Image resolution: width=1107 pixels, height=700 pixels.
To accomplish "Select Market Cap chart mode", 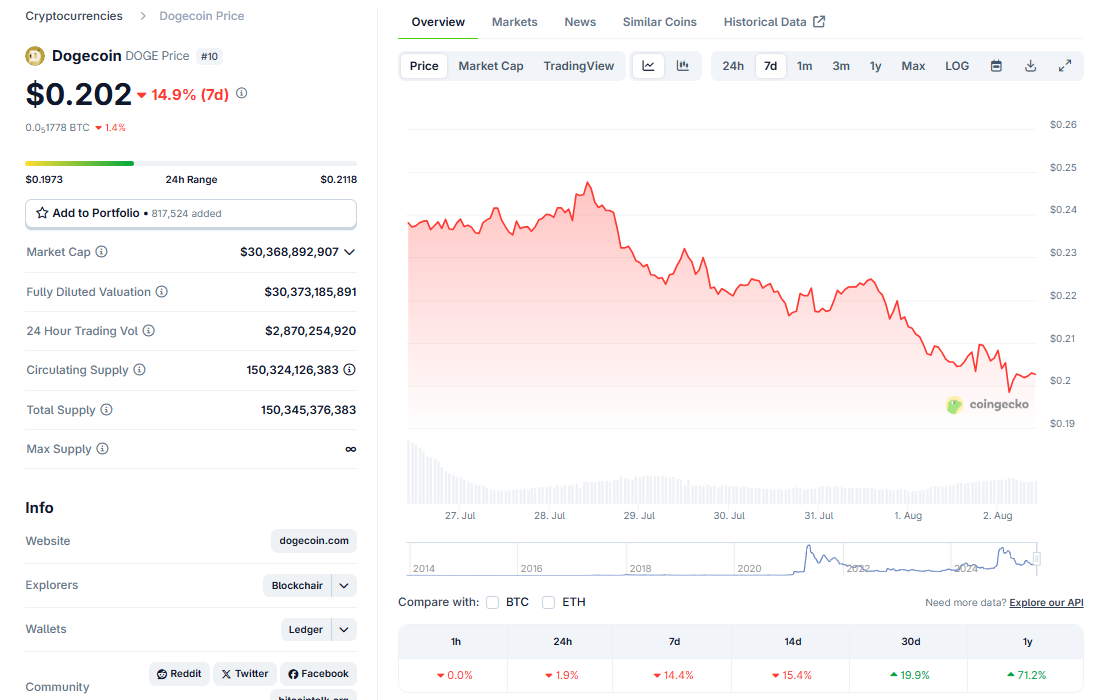I will 491,66.
